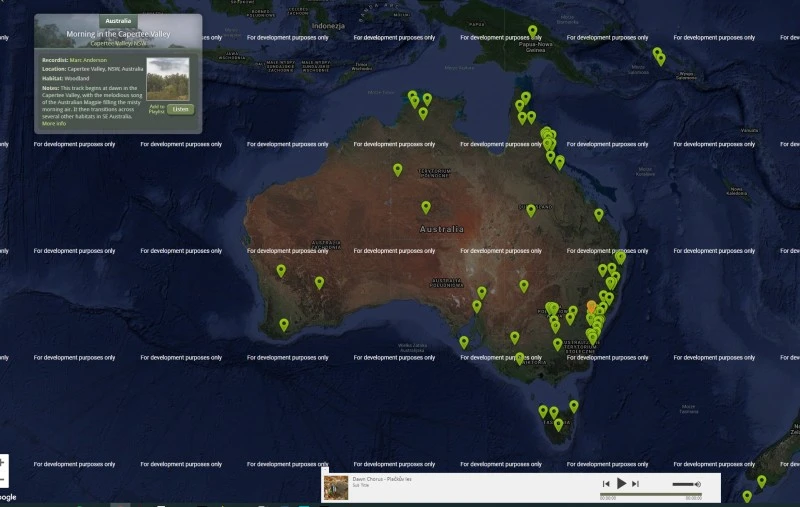Zoom out of the map
This screenshot has height=507, width=800.
click(x=3, y=480)
